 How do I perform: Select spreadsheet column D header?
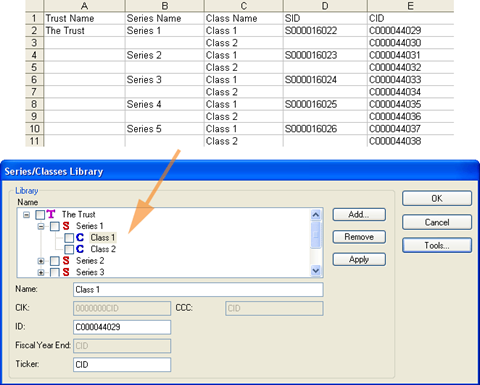point(325,6)
